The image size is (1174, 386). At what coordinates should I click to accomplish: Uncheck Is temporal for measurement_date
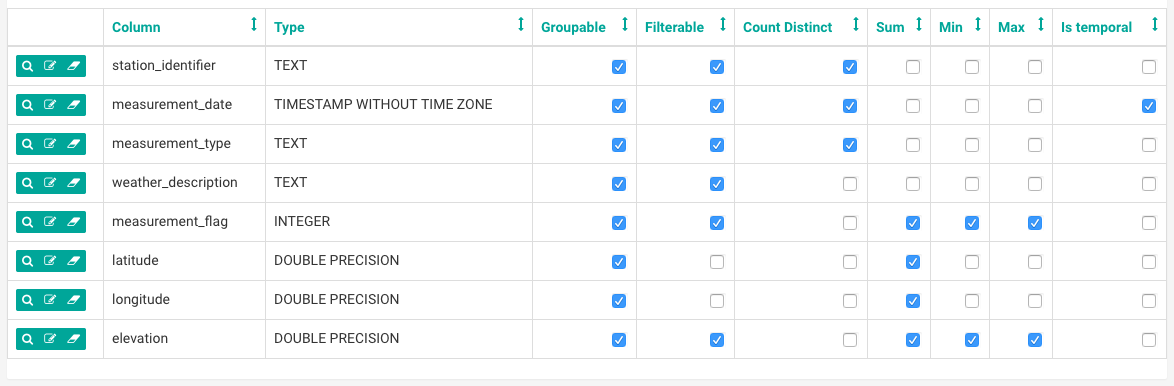coord(1149,106)
